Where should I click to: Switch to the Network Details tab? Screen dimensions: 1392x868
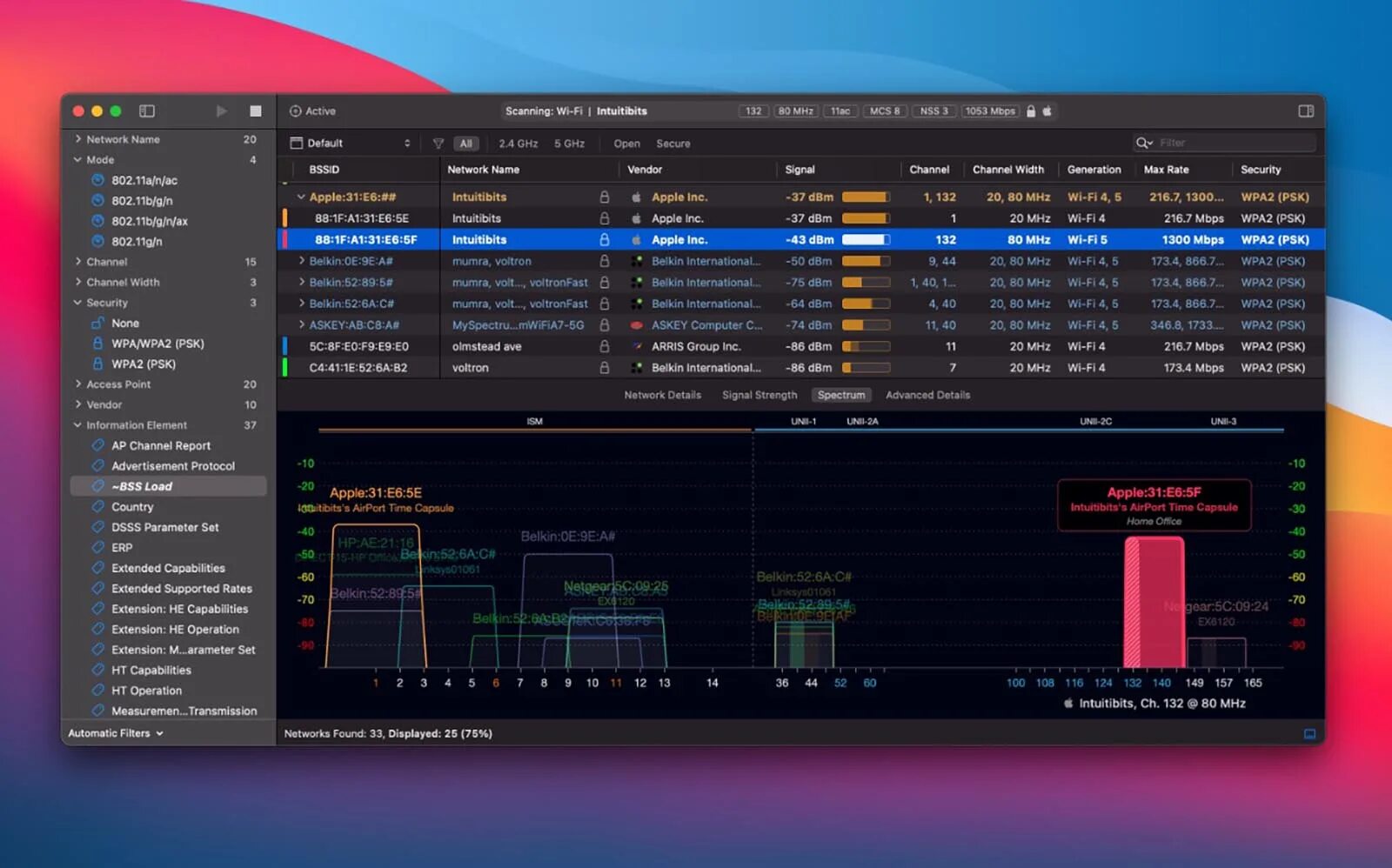tap(662, 395)
